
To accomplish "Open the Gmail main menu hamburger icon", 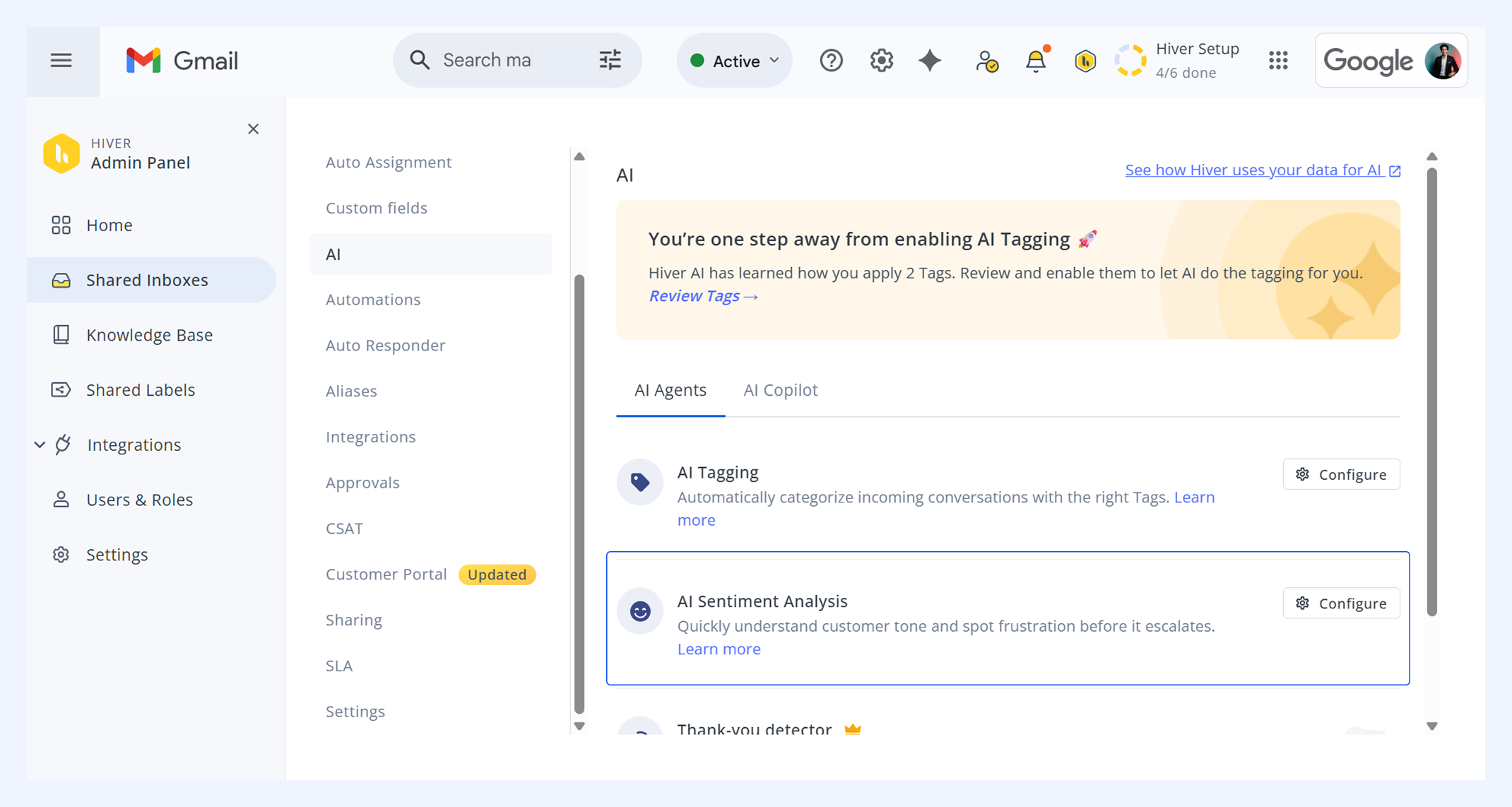I will click(x=61, y=61).
